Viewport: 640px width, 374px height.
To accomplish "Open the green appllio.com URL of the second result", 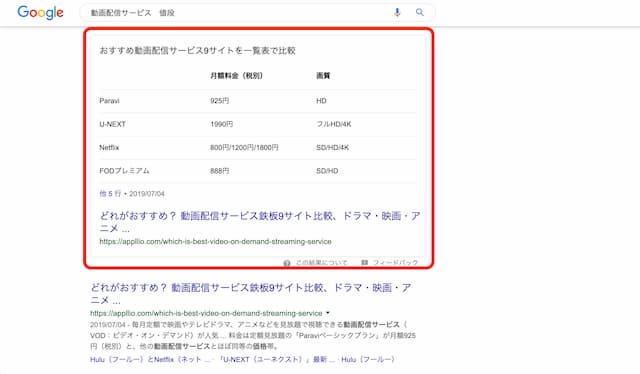I will [206, 313].
